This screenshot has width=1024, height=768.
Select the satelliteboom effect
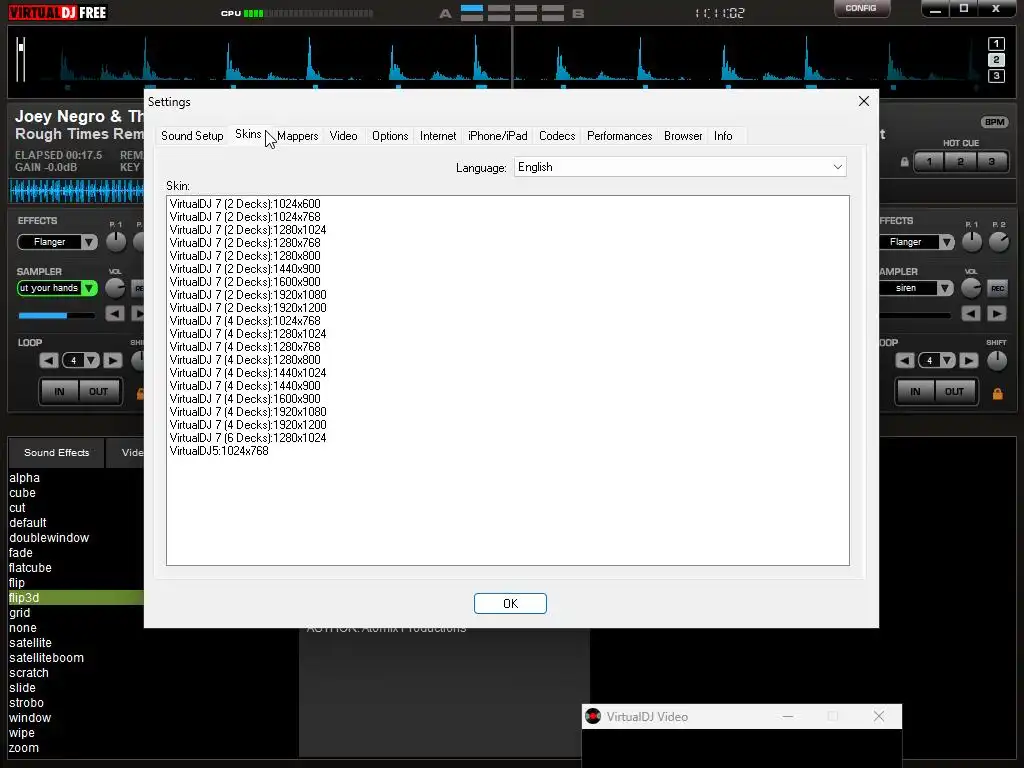click(x=46, y=658)
